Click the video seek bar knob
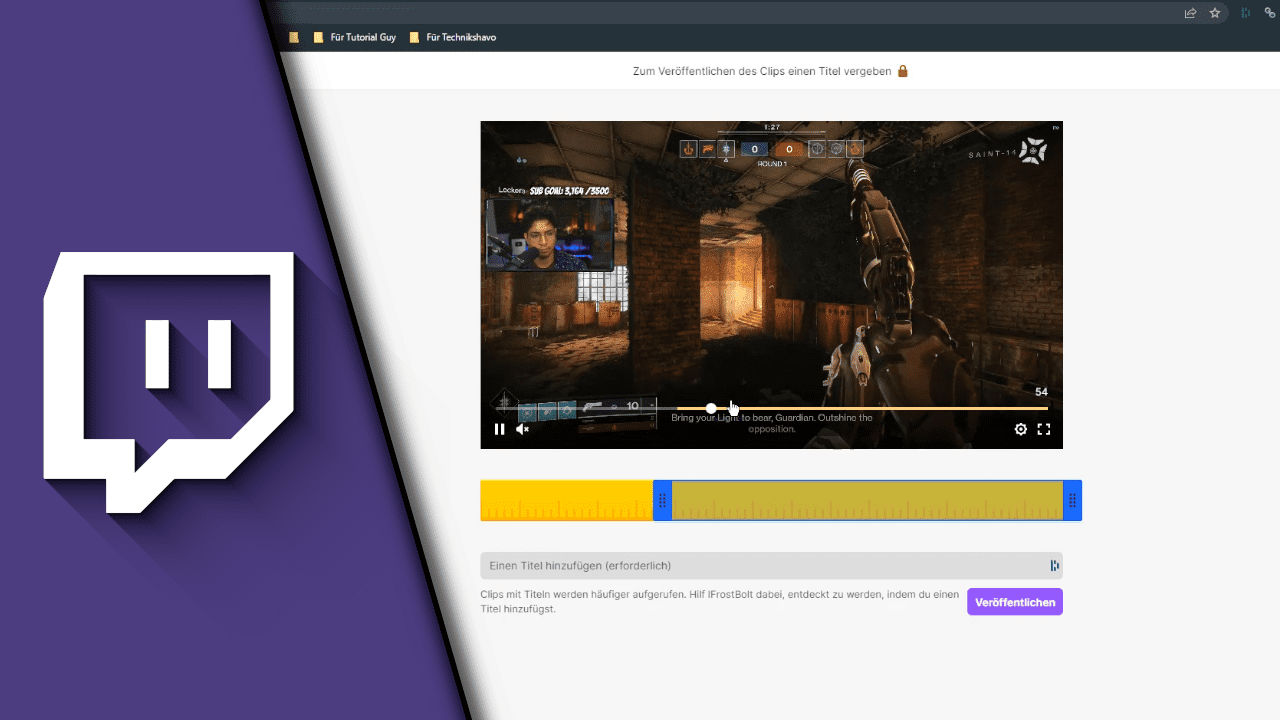The width and height of the screenshot is (1280, 720). (x=711, y=408)
